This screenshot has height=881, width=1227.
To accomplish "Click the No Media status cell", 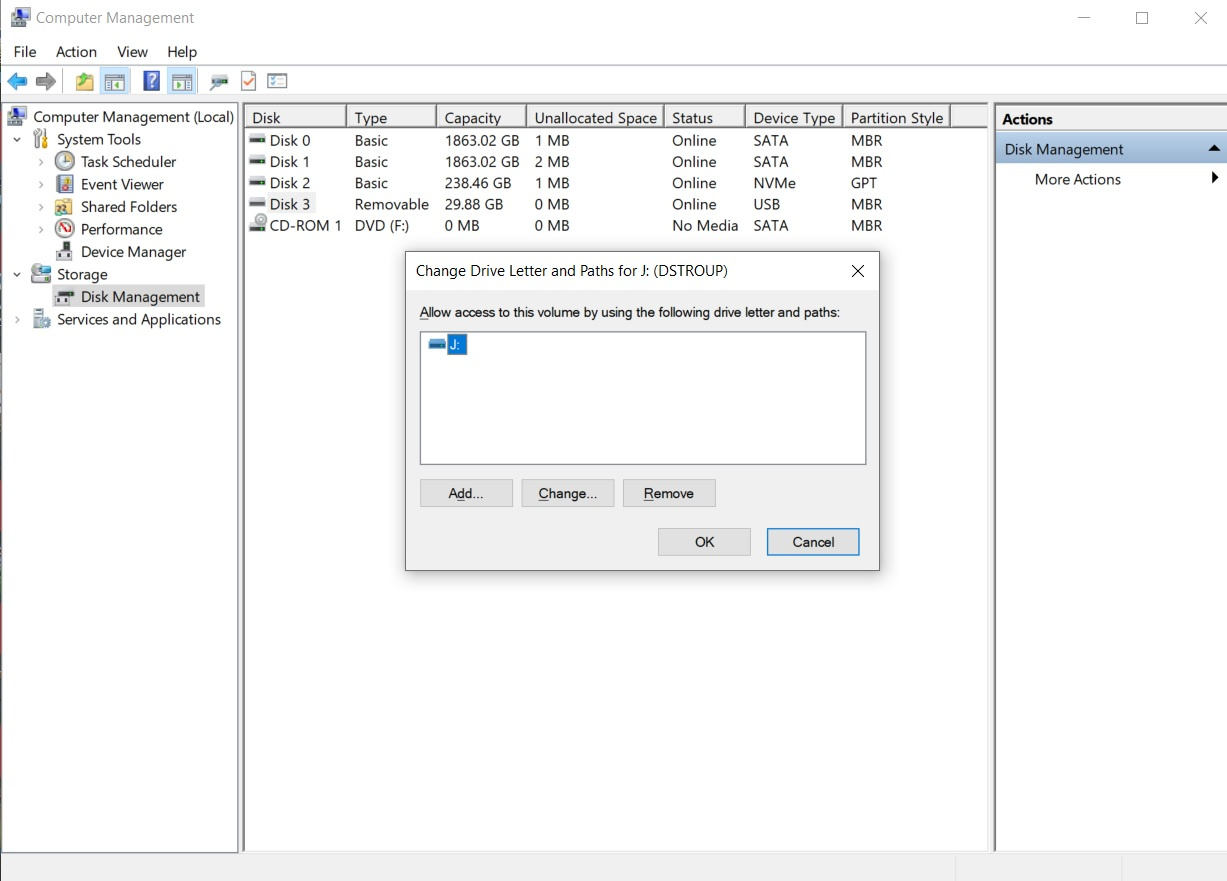I will [x=705, y=225].
